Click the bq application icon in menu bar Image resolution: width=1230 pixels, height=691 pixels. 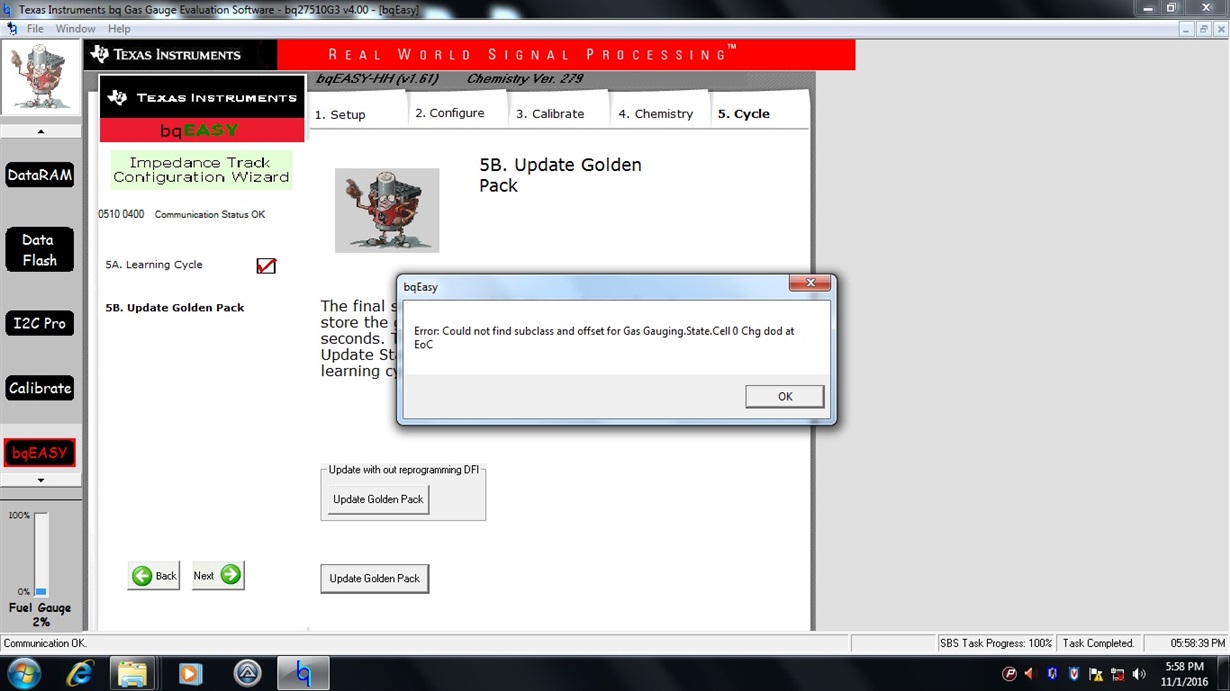(12, 29)
